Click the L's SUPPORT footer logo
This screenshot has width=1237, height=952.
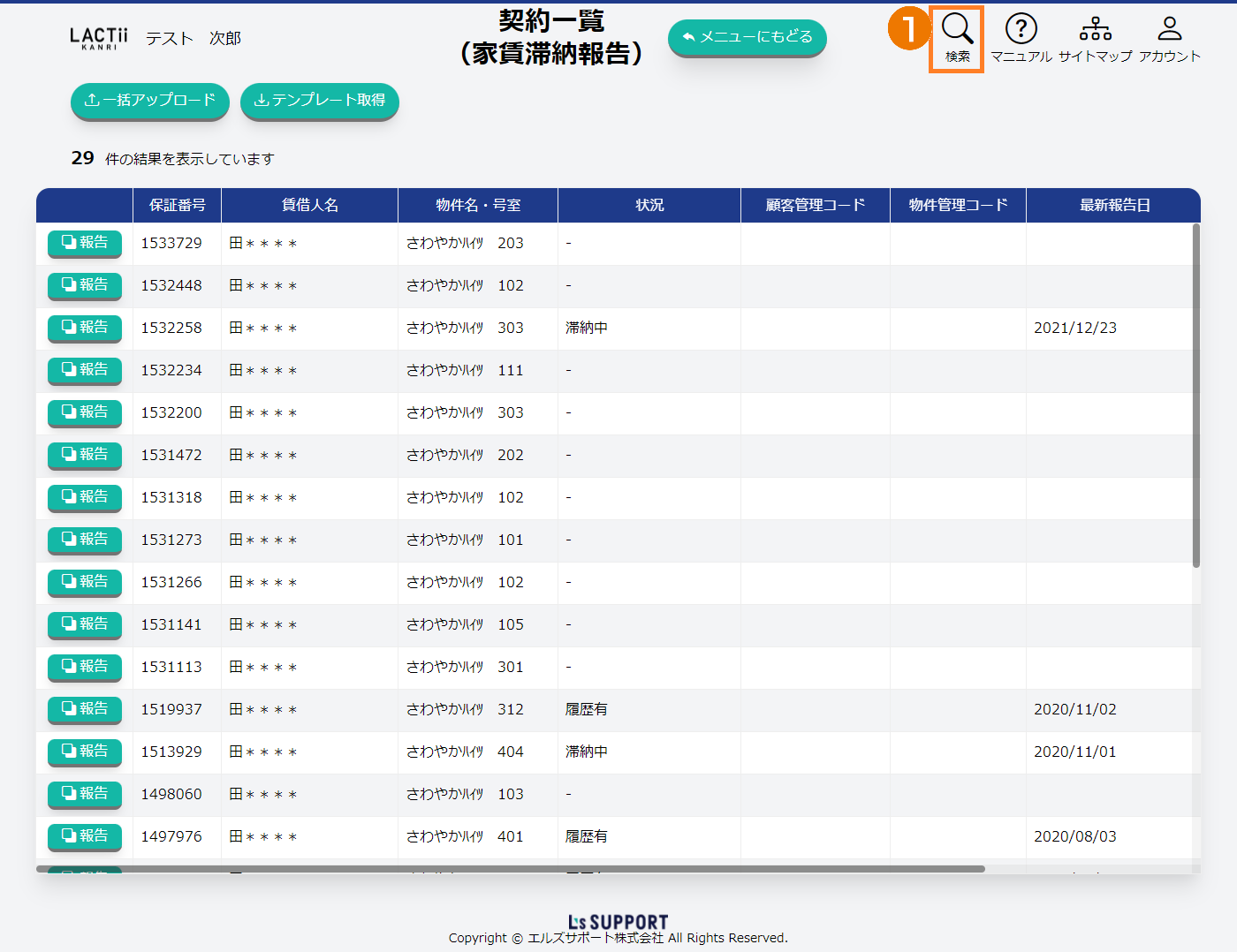tap(618, 922)
